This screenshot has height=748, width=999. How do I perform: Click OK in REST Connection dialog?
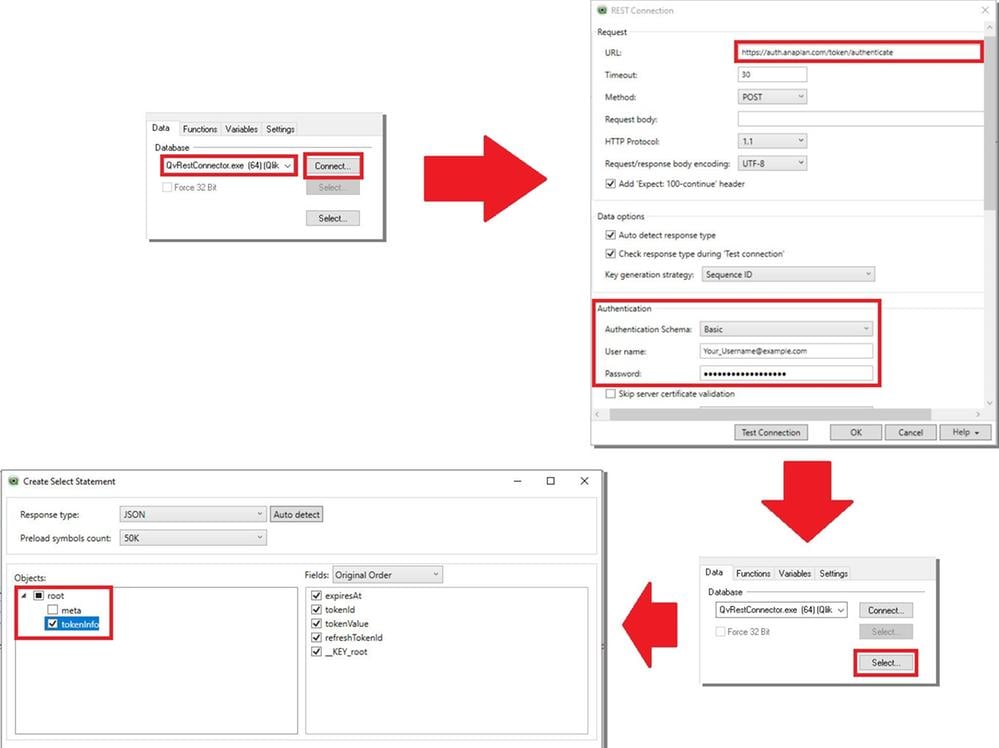856,432
